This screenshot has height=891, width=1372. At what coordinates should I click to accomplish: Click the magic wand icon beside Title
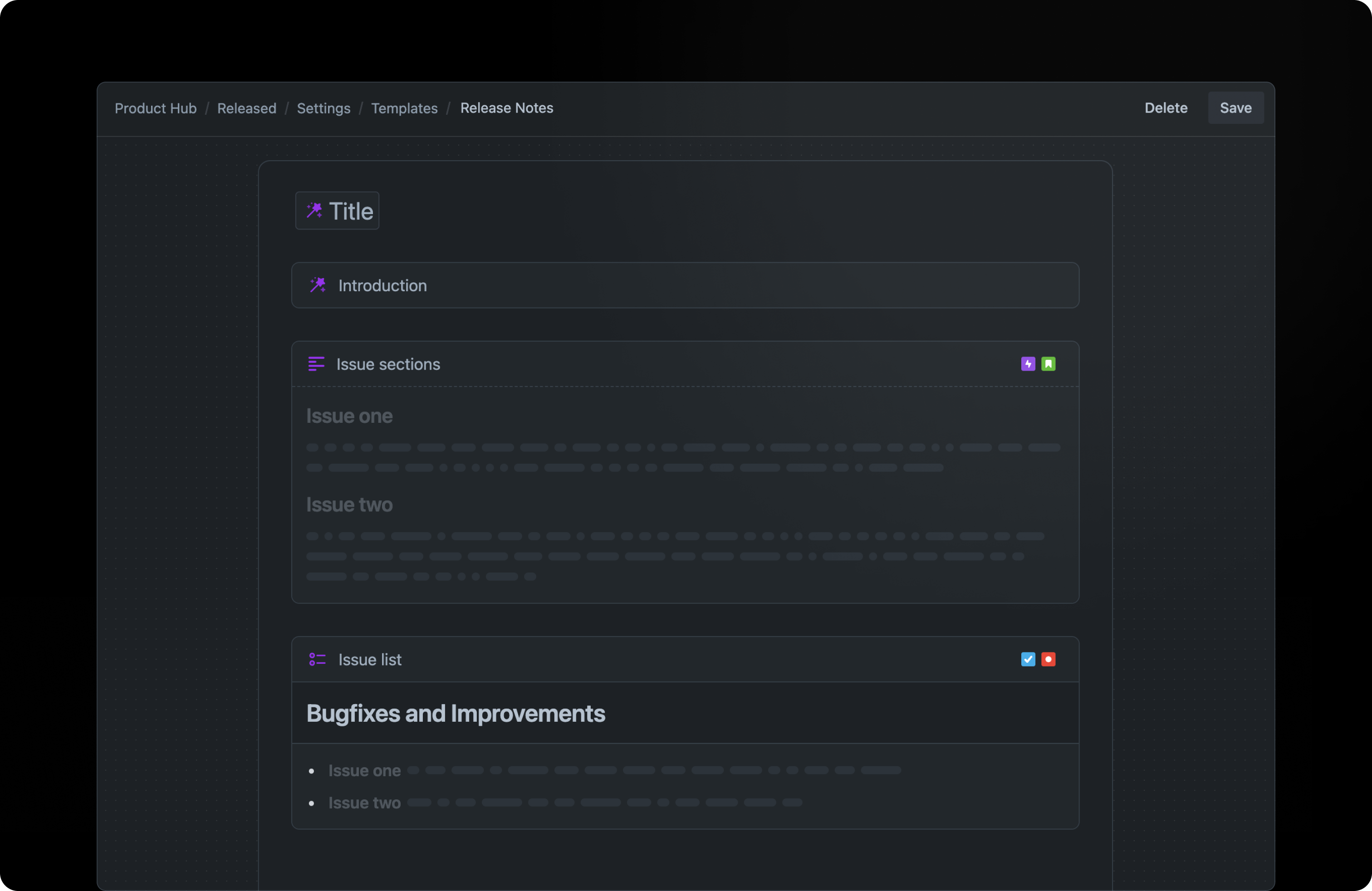pyautogui.click(x=314, y=211)
